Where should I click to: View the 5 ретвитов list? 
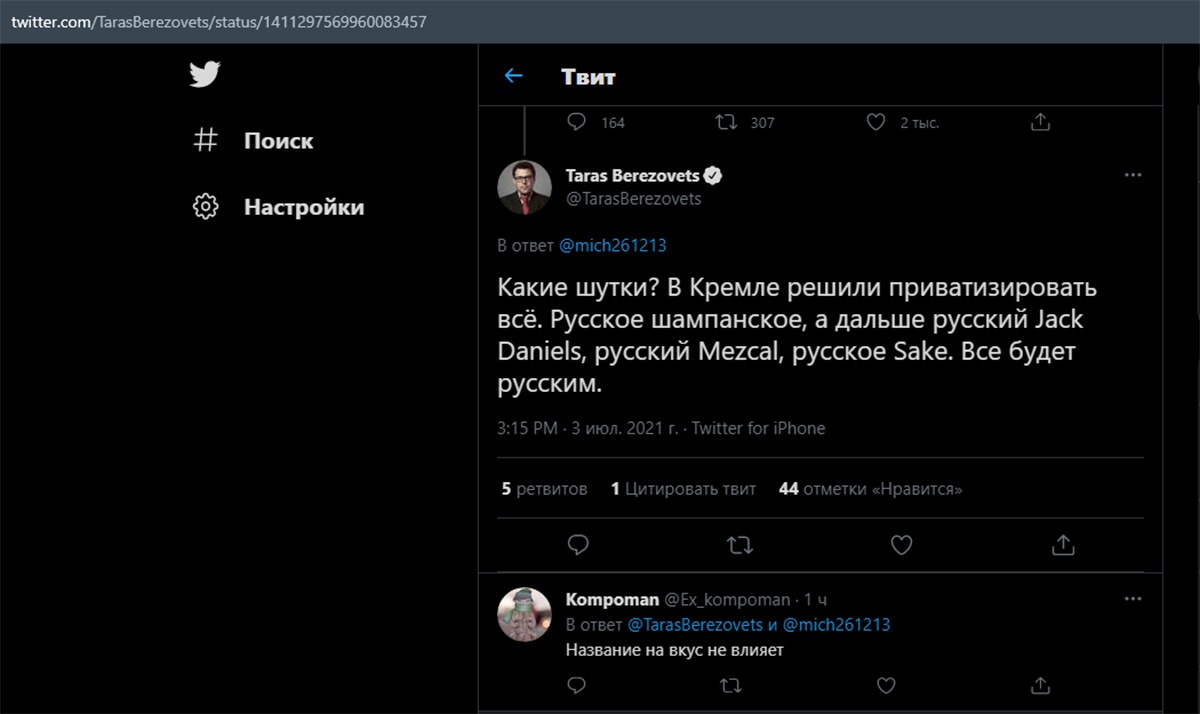(x=545, y=489)
